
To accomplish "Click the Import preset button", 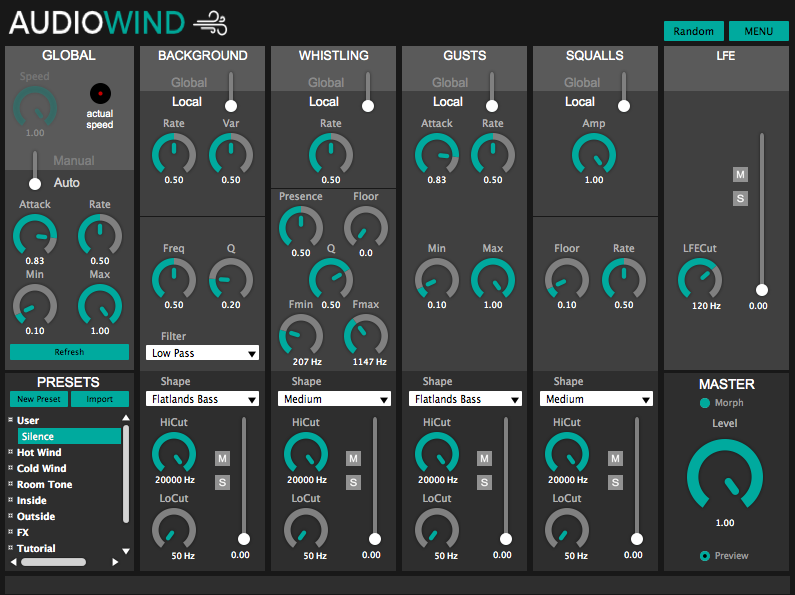I will (100, 399).
